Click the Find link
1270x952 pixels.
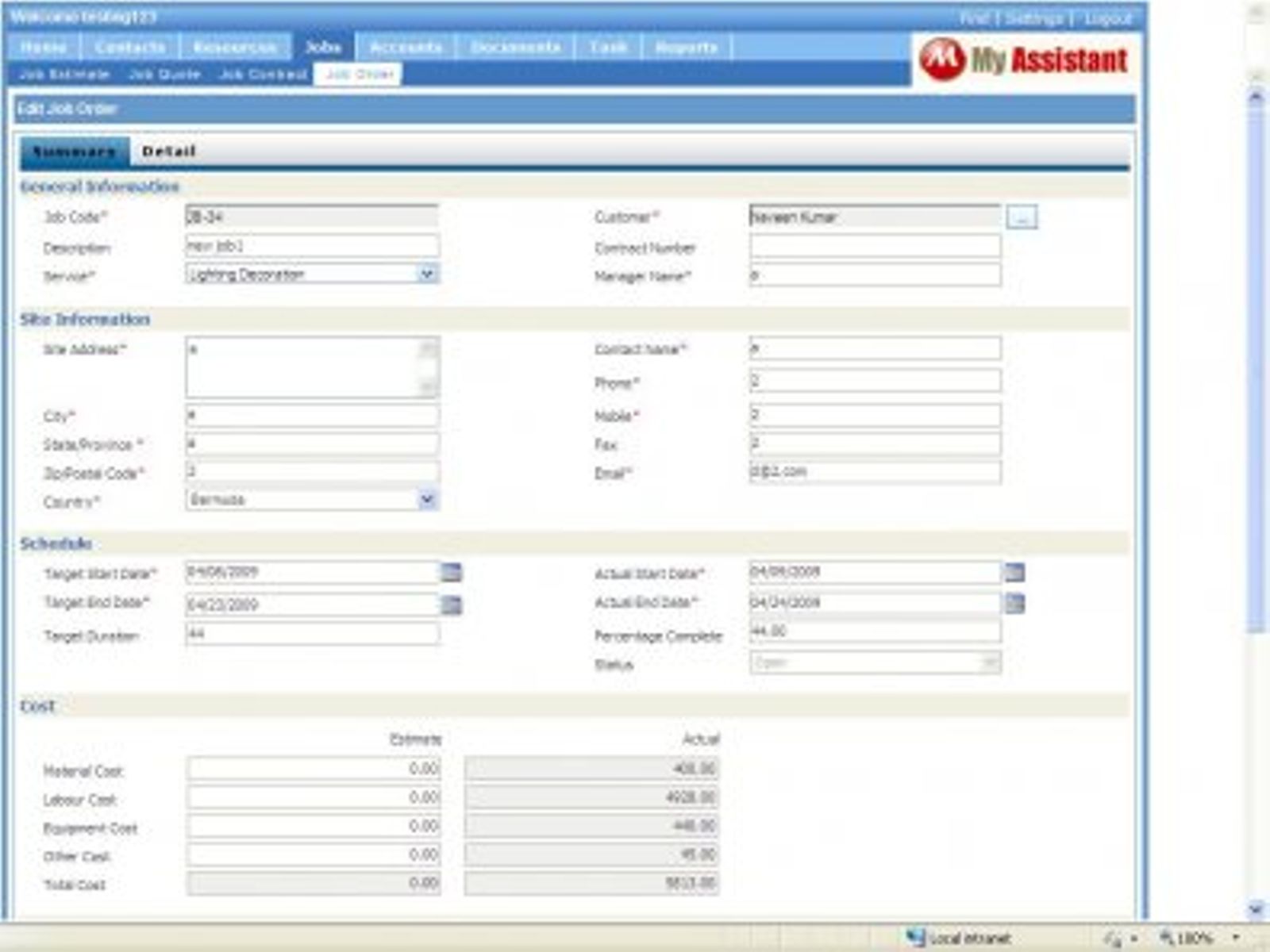pos(973,17)
